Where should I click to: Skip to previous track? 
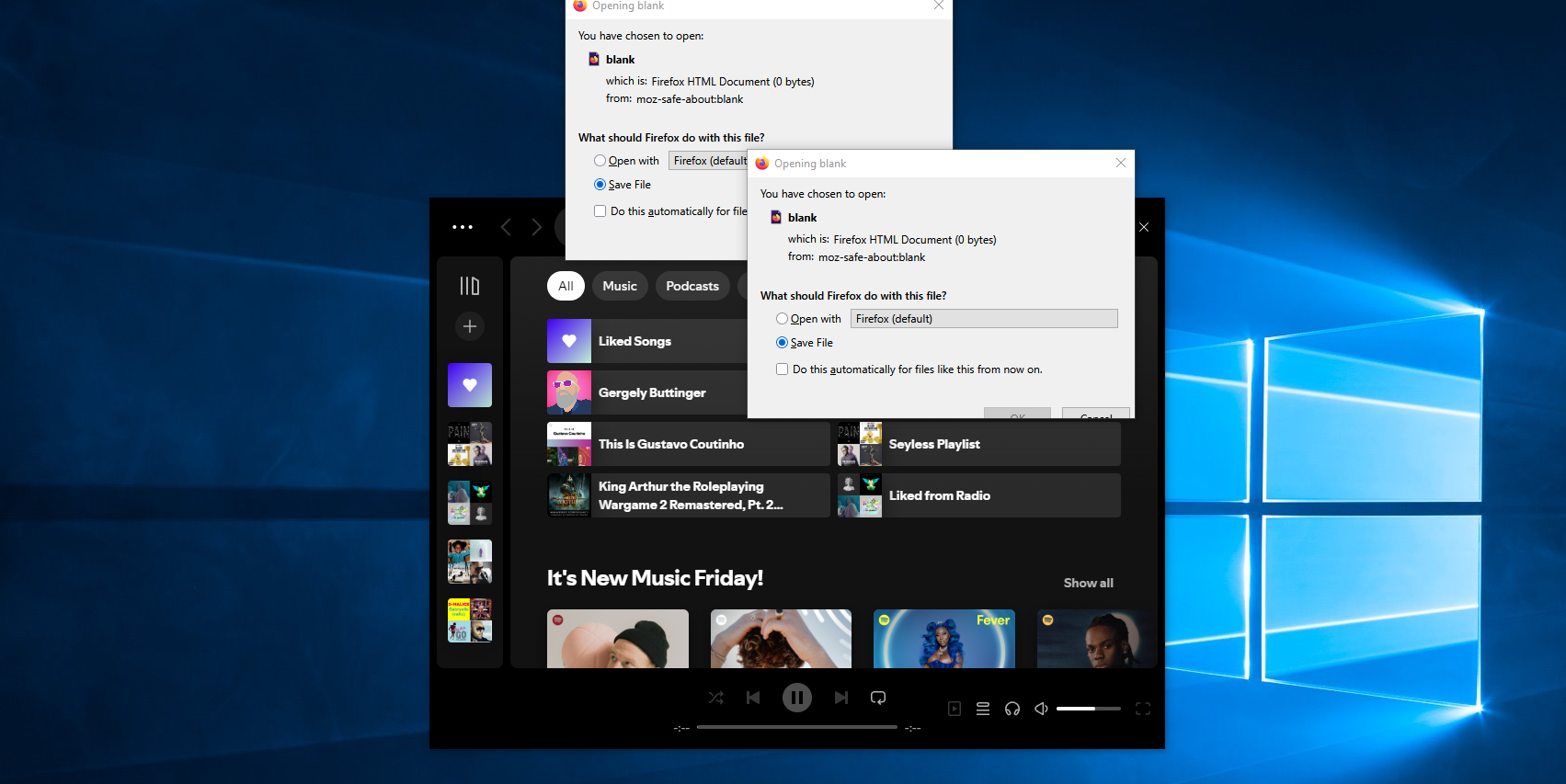(x=753, y=698)
